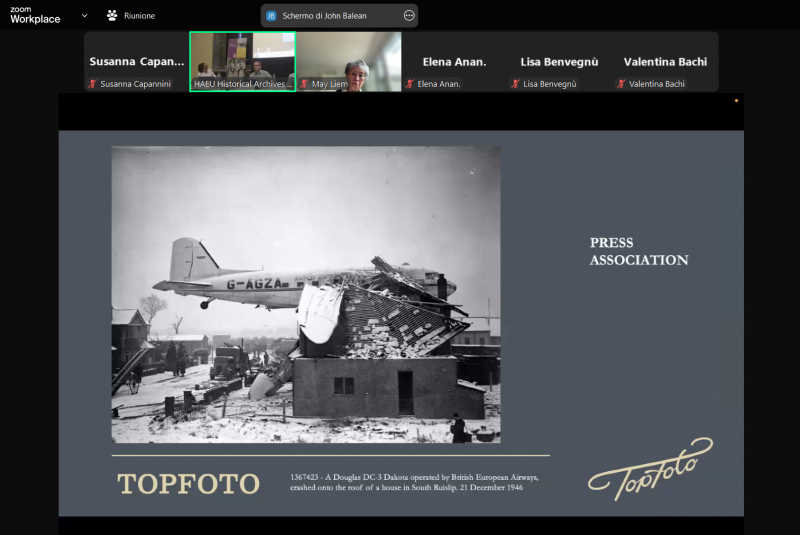Click the JB avatar badge in share bar
Screen dimensions: 800x535
pos(271,16)
